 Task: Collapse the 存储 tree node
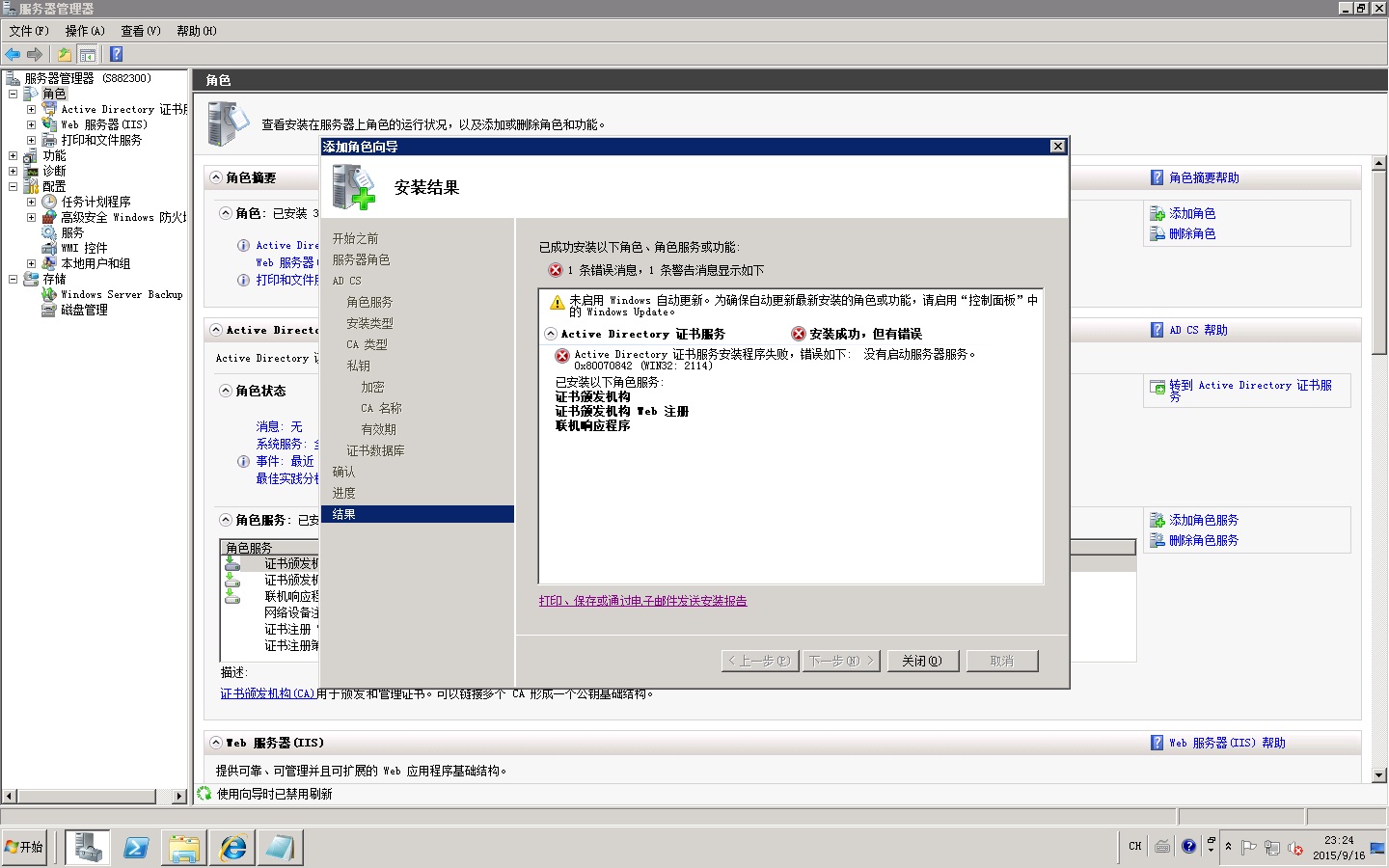click(13, 279)
